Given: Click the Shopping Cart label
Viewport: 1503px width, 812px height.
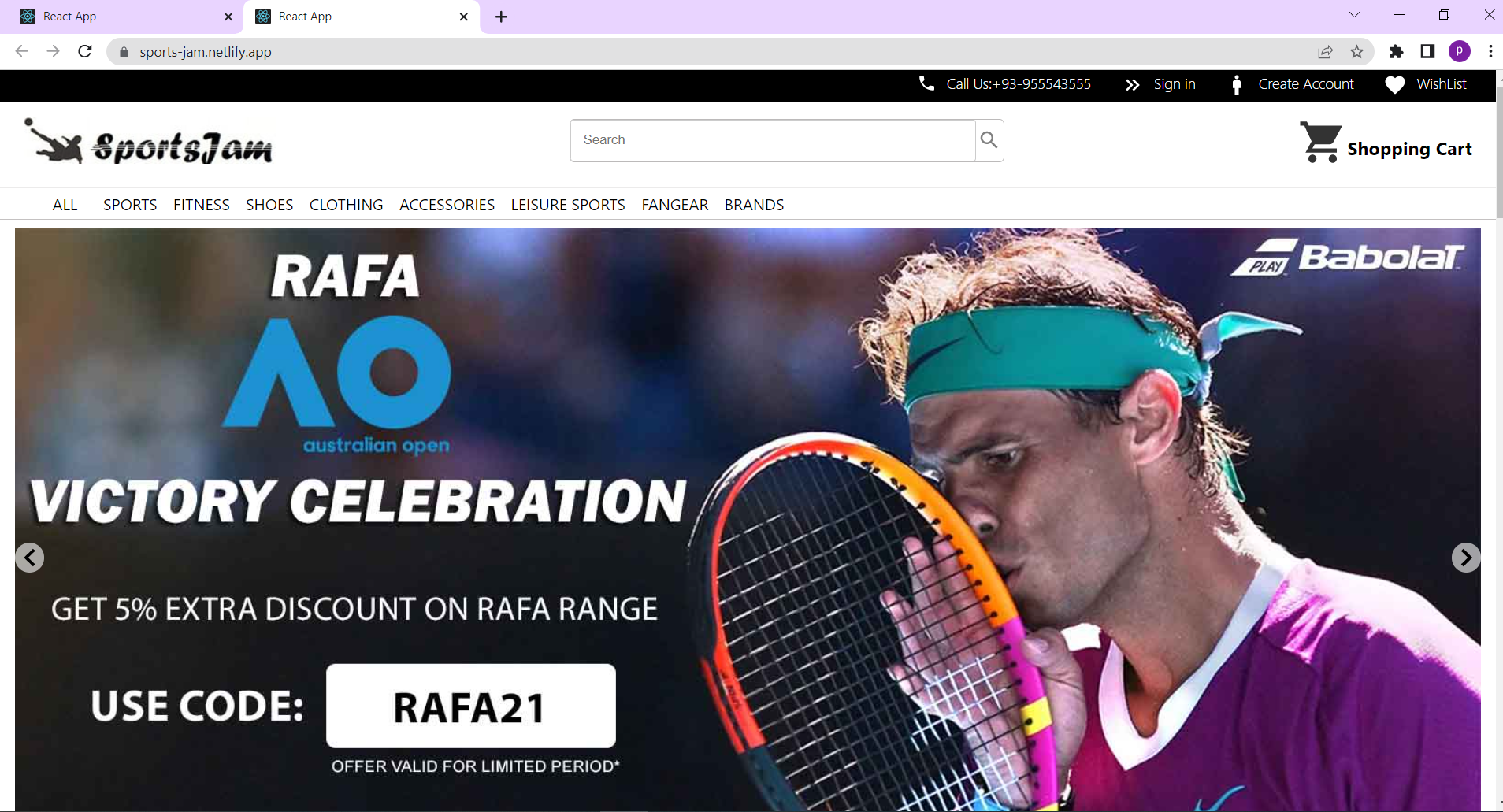Looking at the screenshot, I should [x=1409, y=149].
